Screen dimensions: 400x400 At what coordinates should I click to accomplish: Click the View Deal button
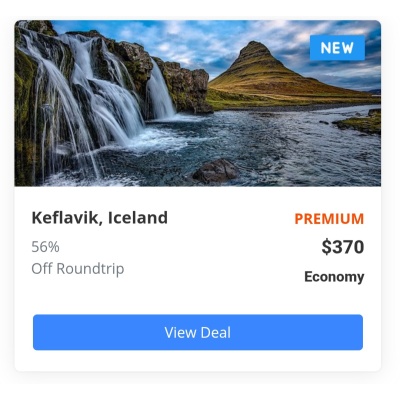click(x=198, y=332)
